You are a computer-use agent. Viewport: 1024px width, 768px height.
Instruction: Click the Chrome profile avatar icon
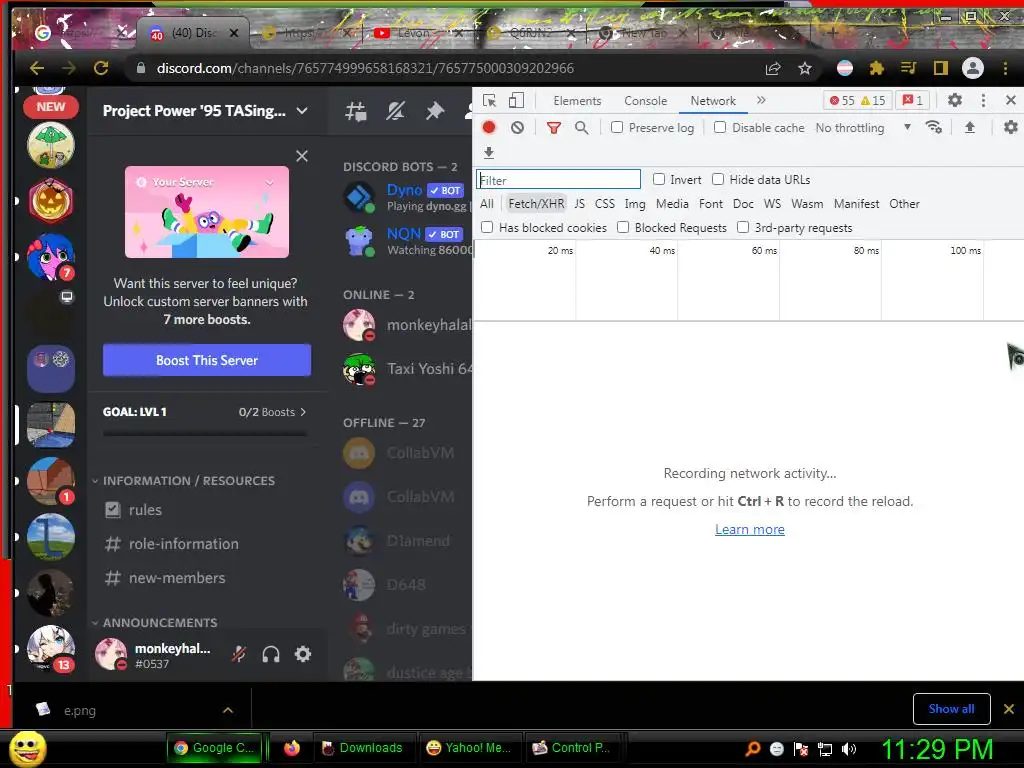[x=972, y=68]
